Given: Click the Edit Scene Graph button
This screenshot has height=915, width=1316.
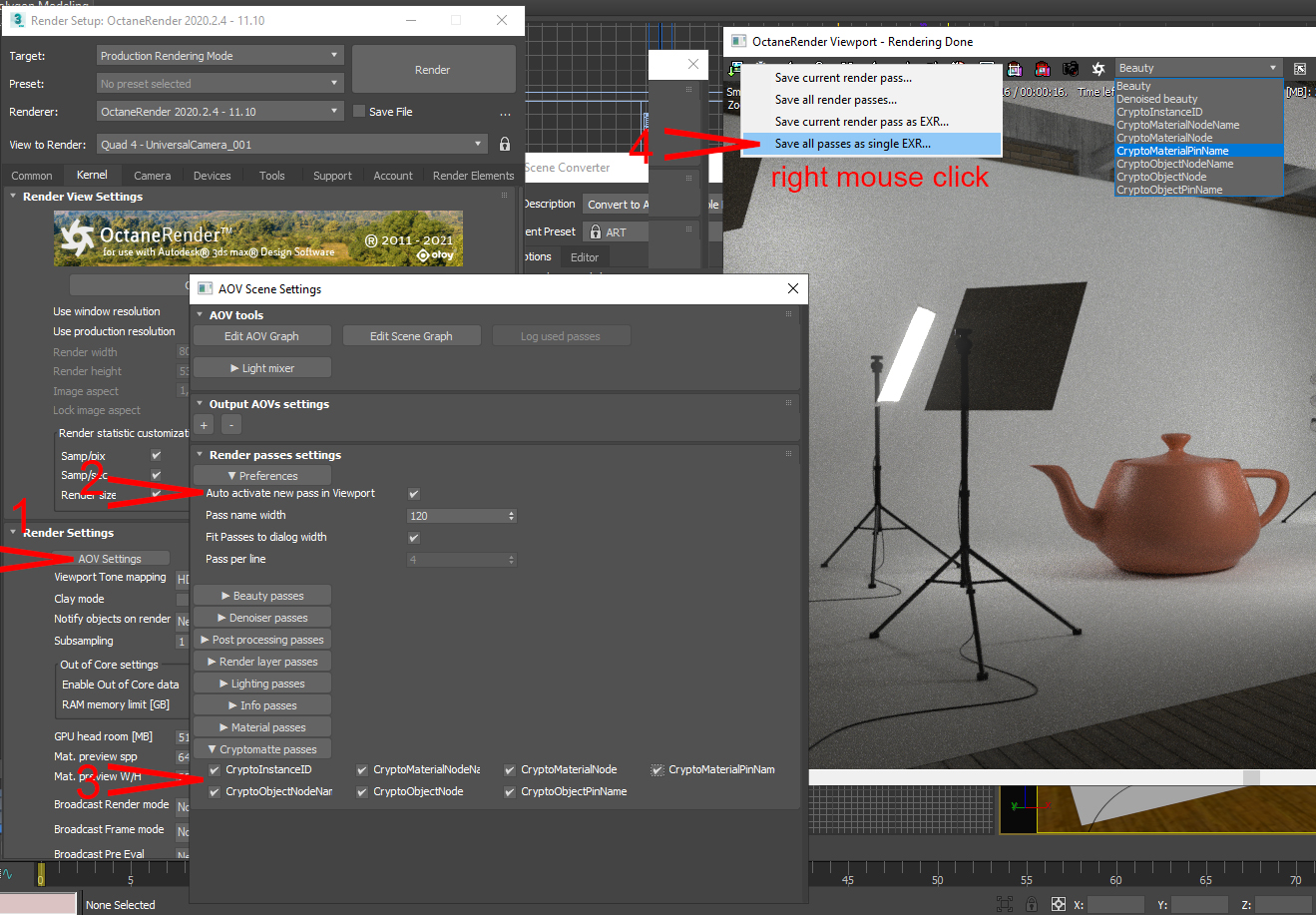Looking at the screenshot, I should [411, 336].
